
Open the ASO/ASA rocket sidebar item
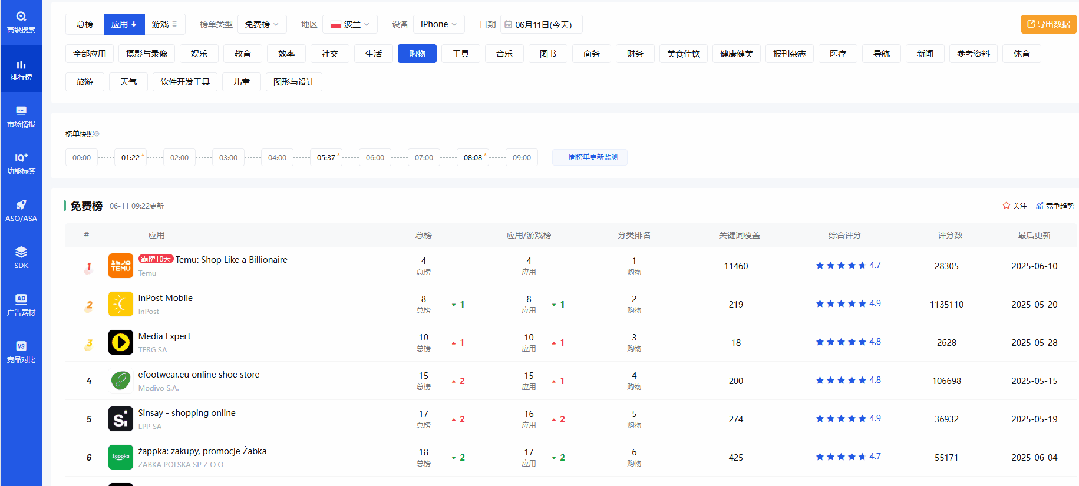pos(21,209)
